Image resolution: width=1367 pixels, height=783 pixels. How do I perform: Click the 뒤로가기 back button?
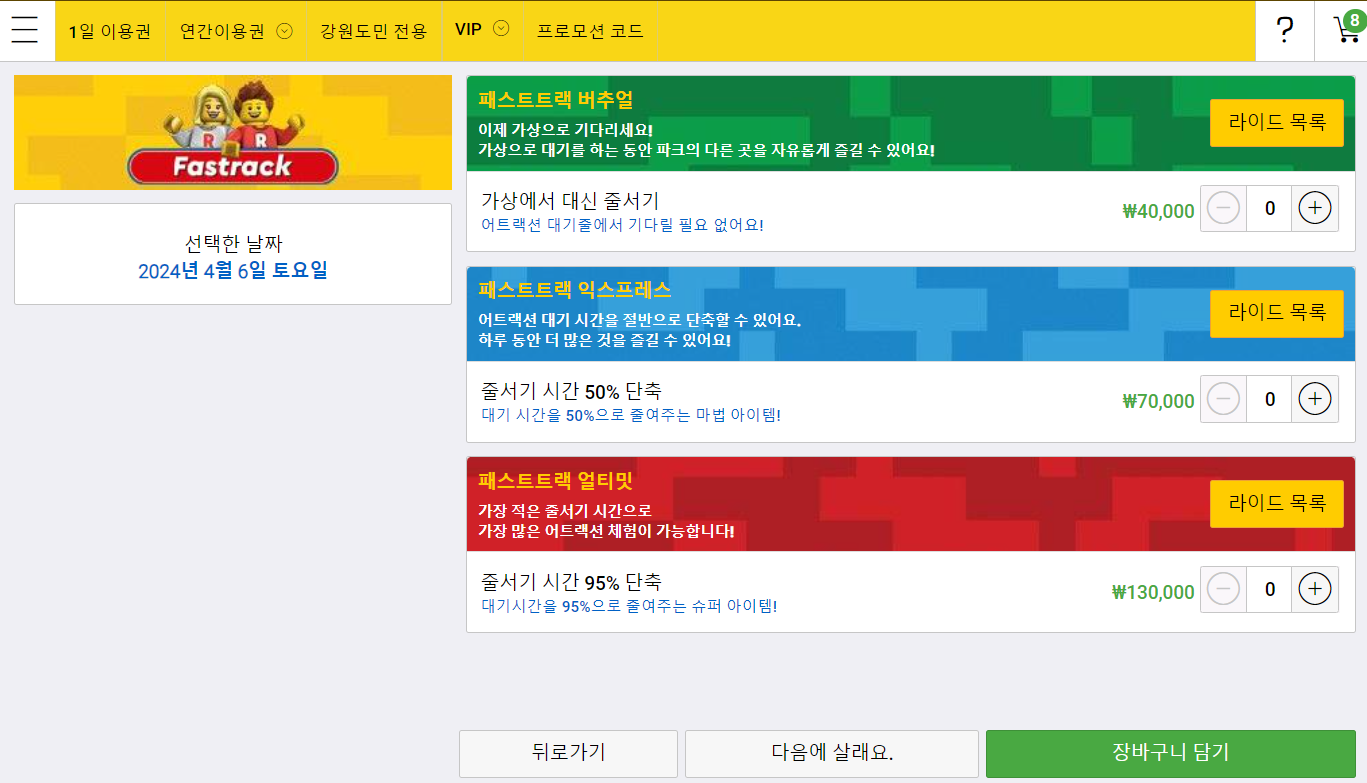point(568,754)
